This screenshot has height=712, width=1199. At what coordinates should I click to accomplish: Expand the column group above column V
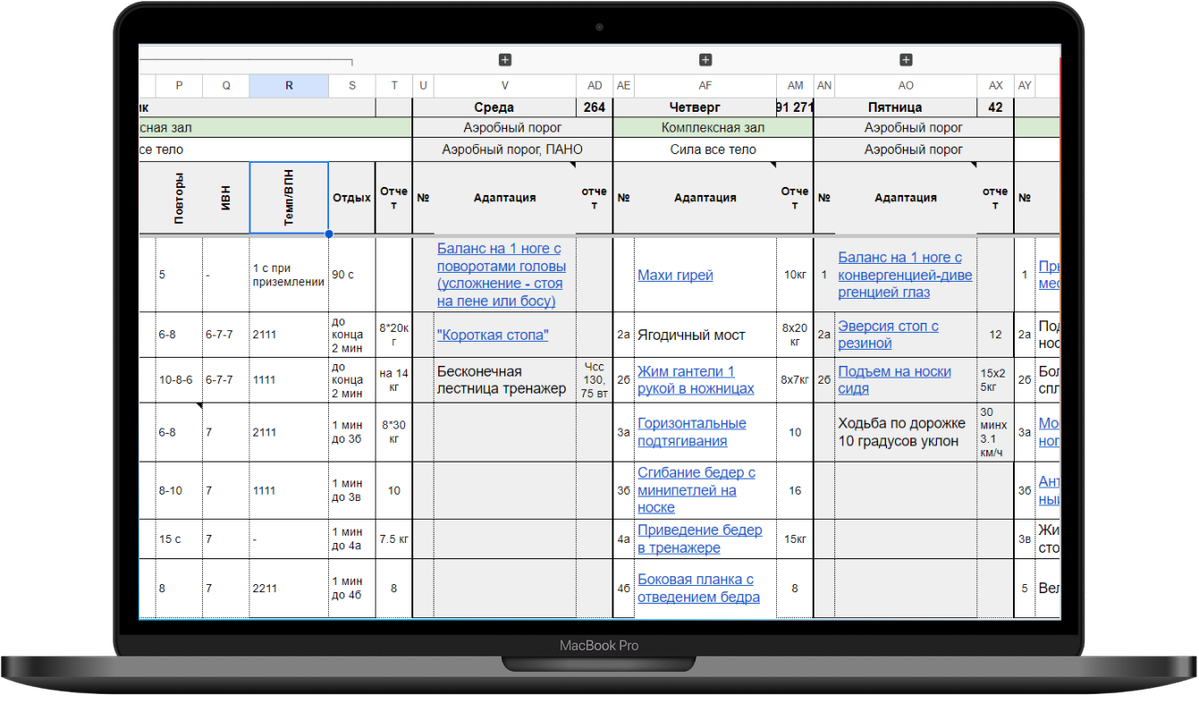(x=505, y=60)
